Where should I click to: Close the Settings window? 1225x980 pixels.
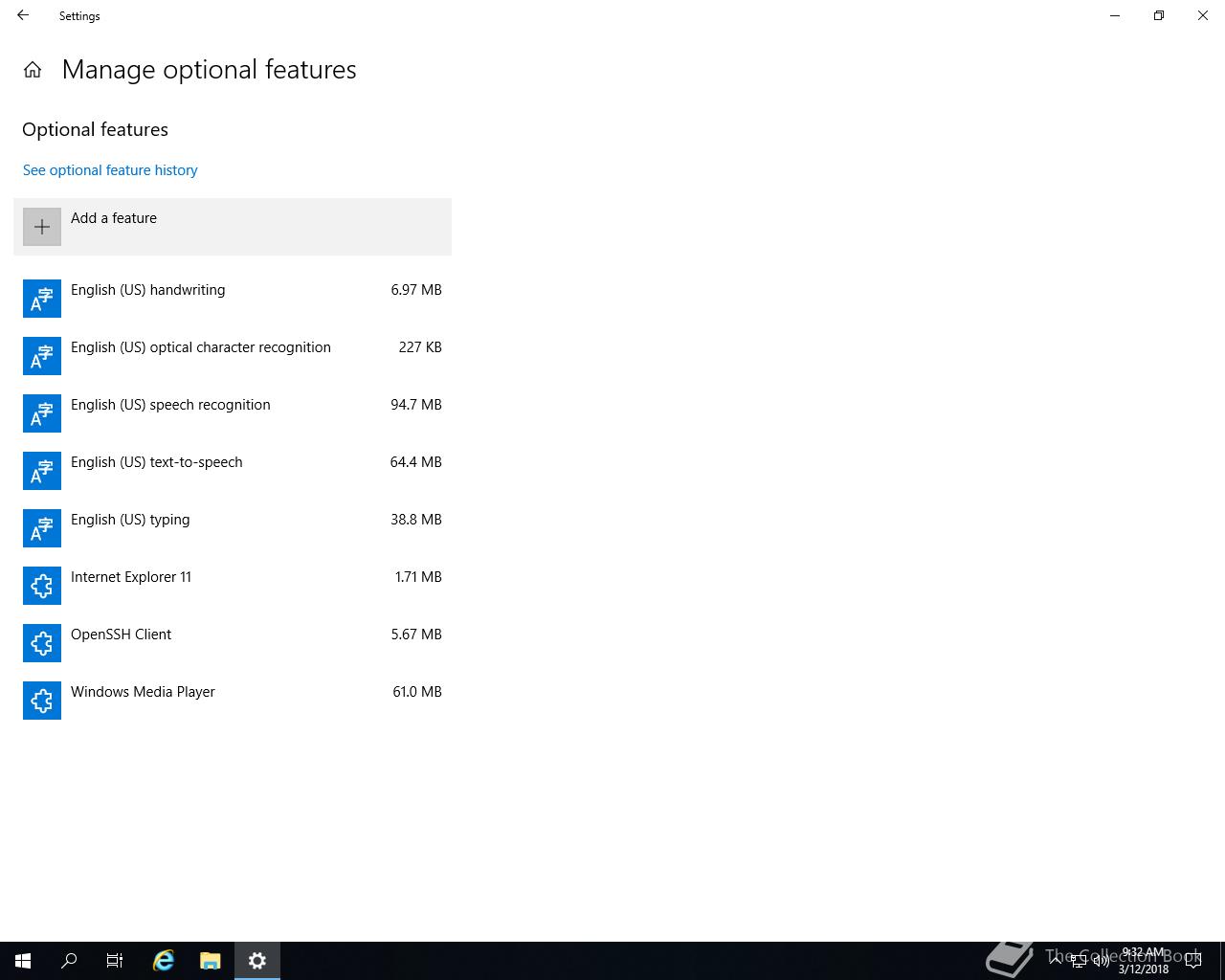point(1203,15)
